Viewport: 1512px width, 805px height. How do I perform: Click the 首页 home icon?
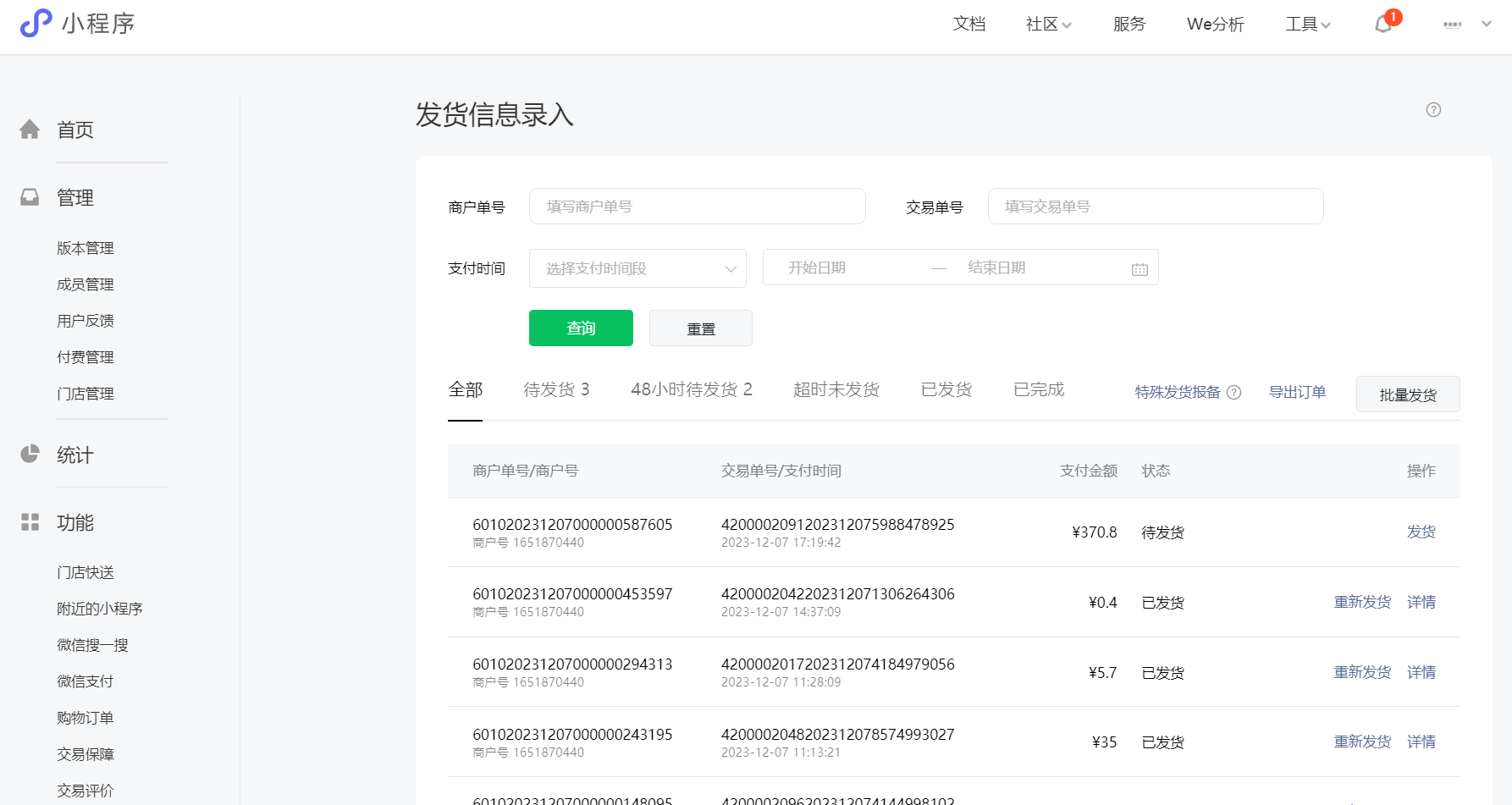30,130
